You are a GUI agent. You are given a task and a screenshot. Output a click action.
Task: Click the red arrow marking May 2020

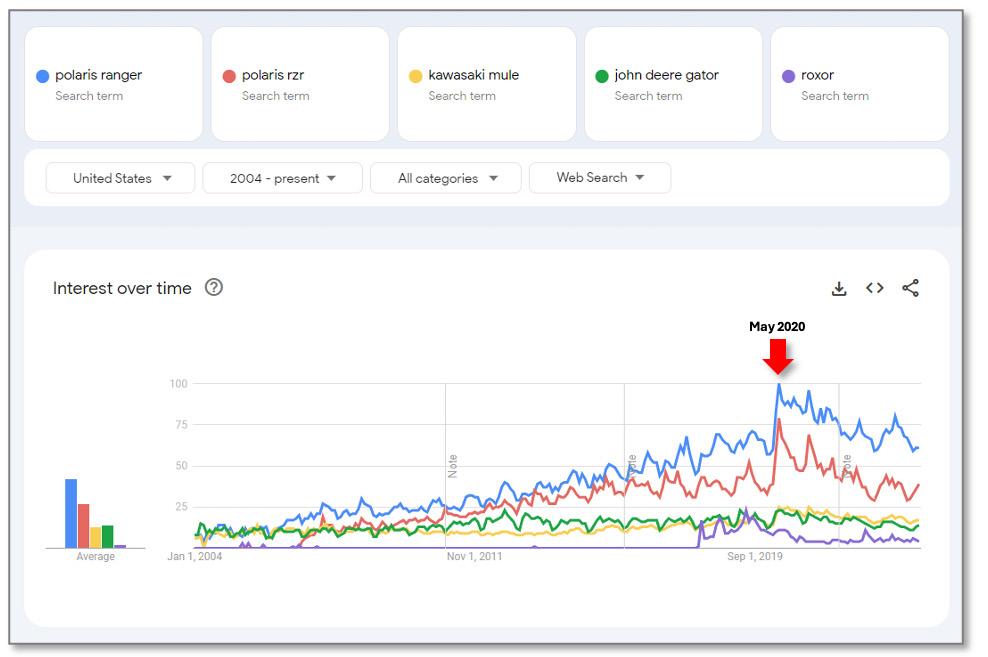777,356
